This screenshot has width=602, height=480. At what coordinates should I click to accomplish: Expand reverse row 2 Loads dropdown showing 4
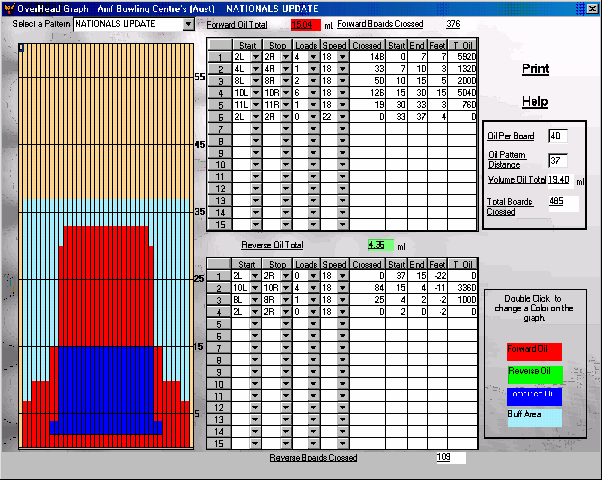click(x=314, y=288)
